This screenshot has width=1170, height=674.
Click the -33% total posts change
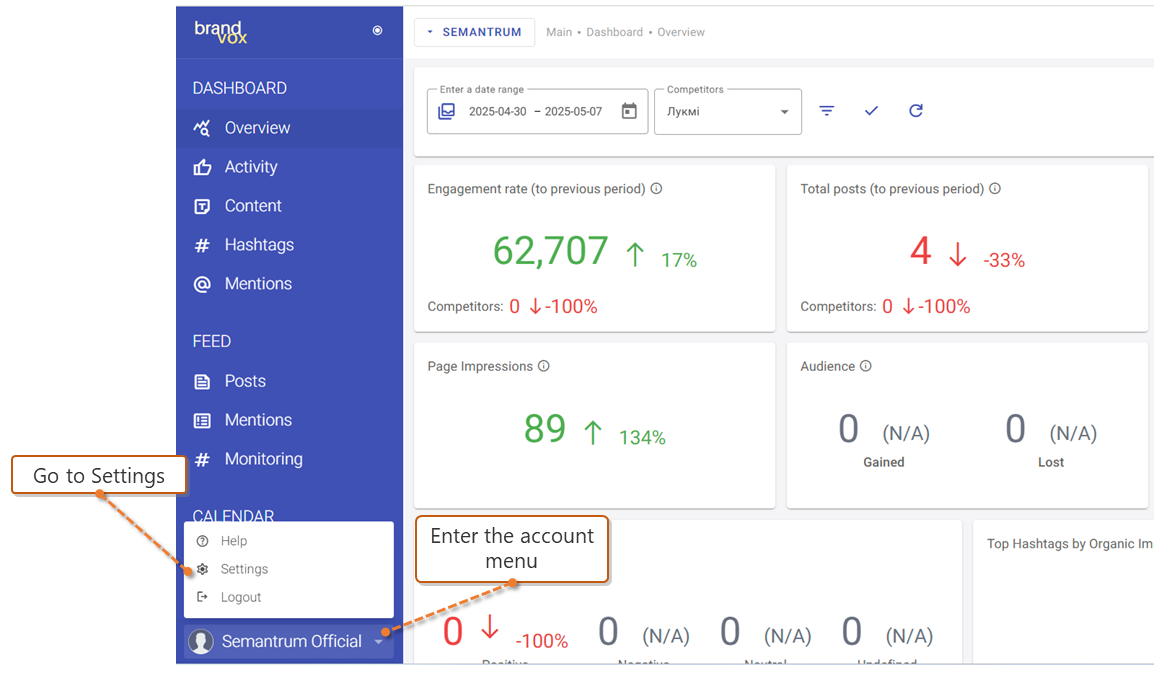point(1004,260)
